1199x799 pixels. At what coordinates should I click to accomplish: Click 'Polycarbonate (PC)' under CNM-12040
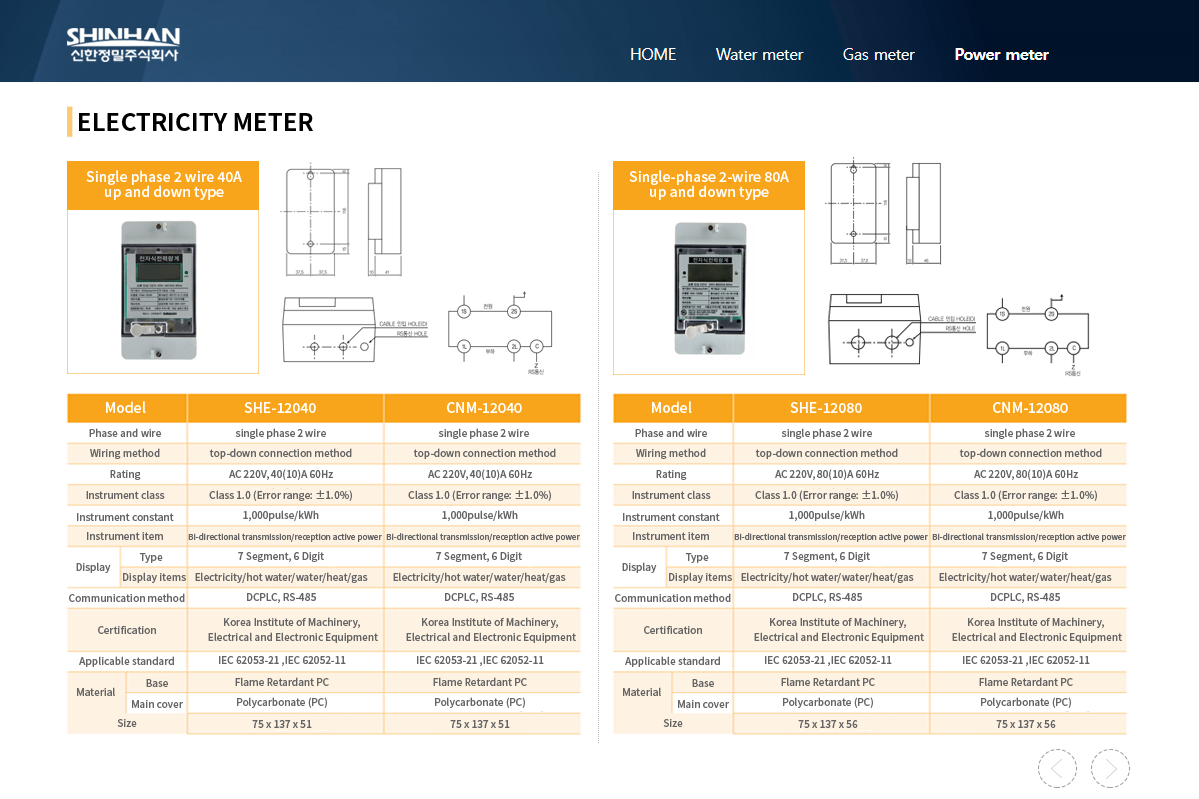click(x=479, y=702)
